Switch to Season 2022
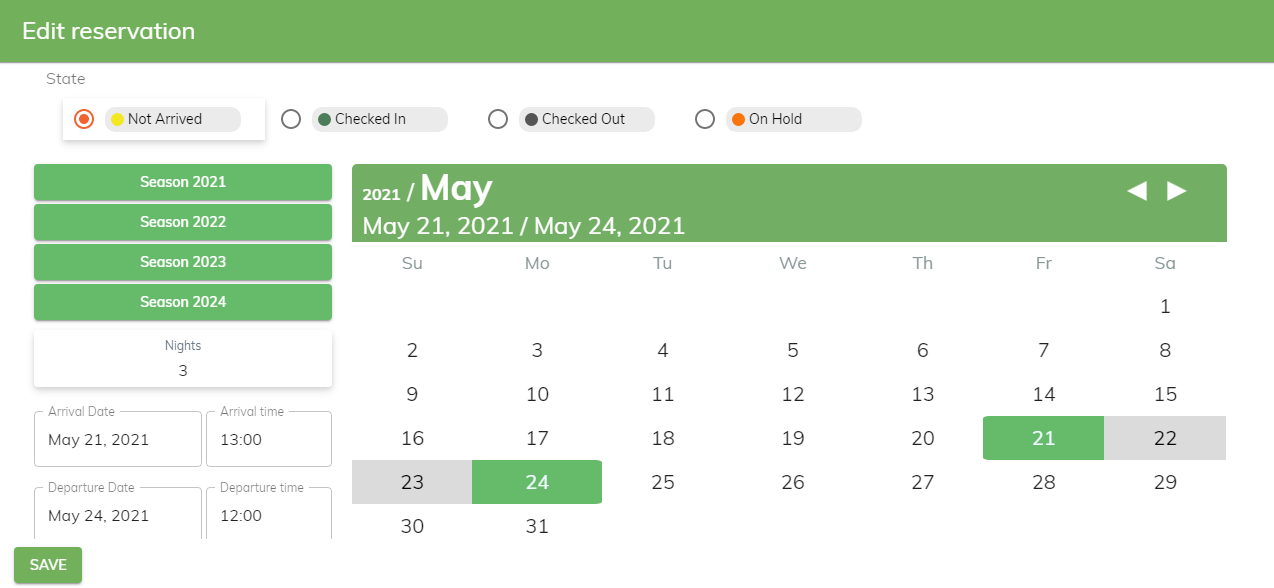Viewport: 1274px width, 588px height. click(183, 222)
